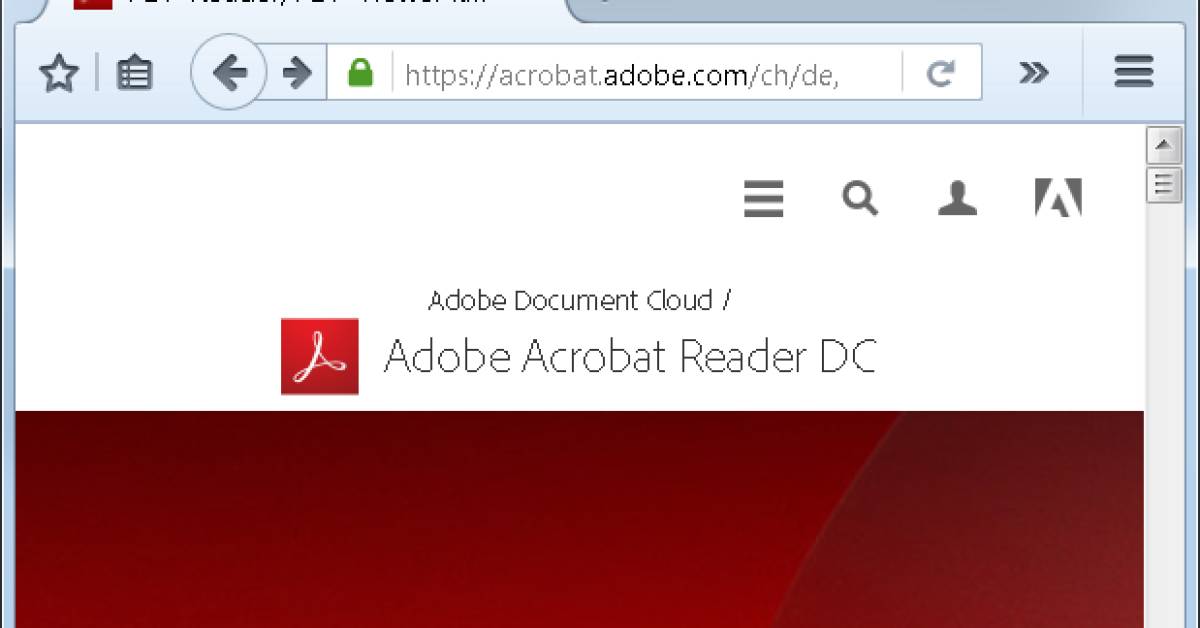Go forward with the right arrow
The image size is (1200, 628).
coord(296,72)
